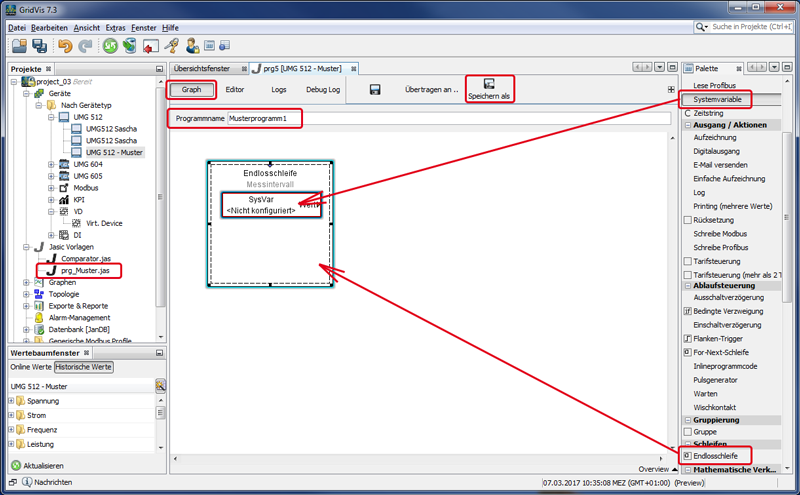Viewport: 800px width, 495px height.
Task: Select Endlosschleife in the Palette
Action: (x=715, y=456)
